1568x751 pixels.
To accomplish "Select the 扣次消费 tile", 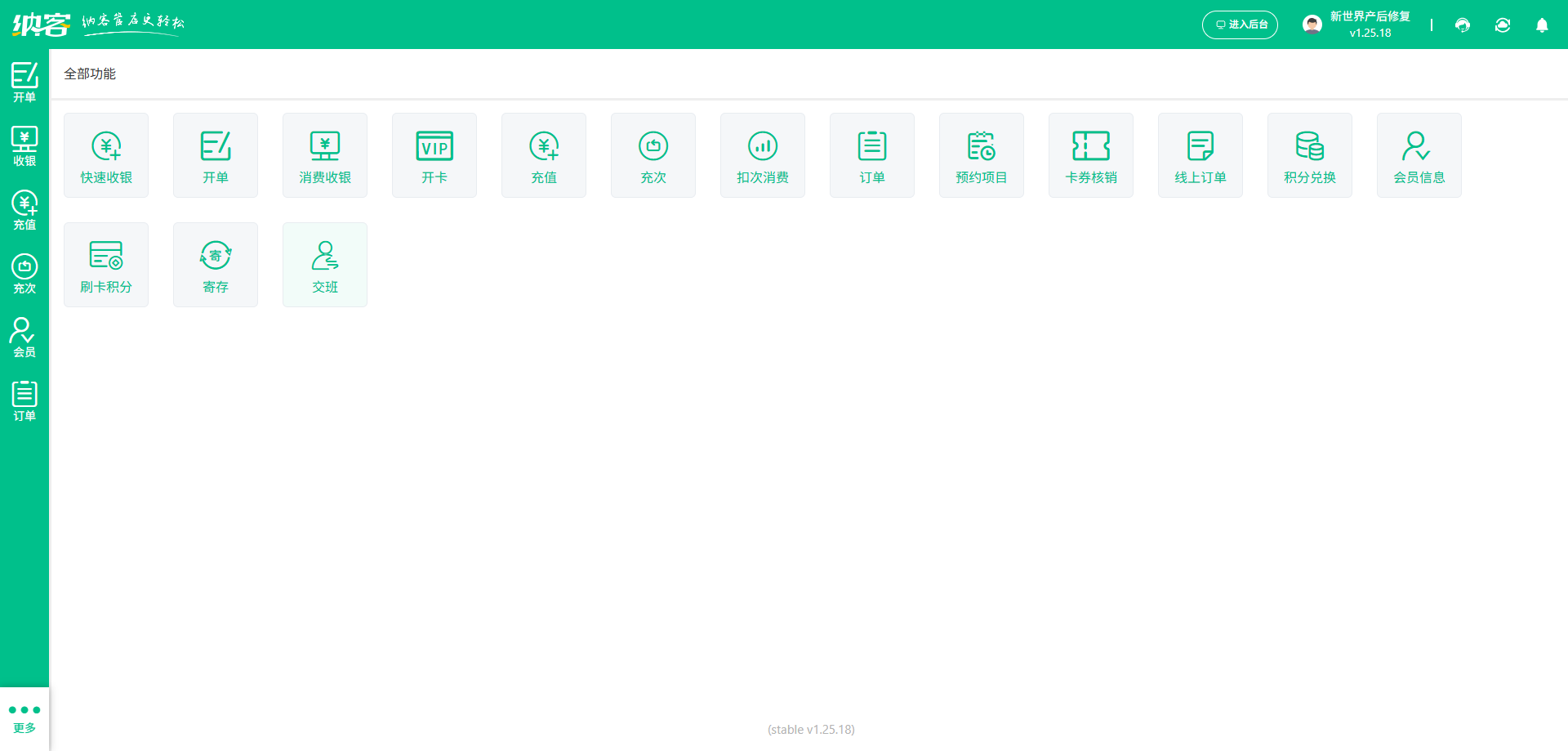I will pyautogui.click(x=763, y=155).
